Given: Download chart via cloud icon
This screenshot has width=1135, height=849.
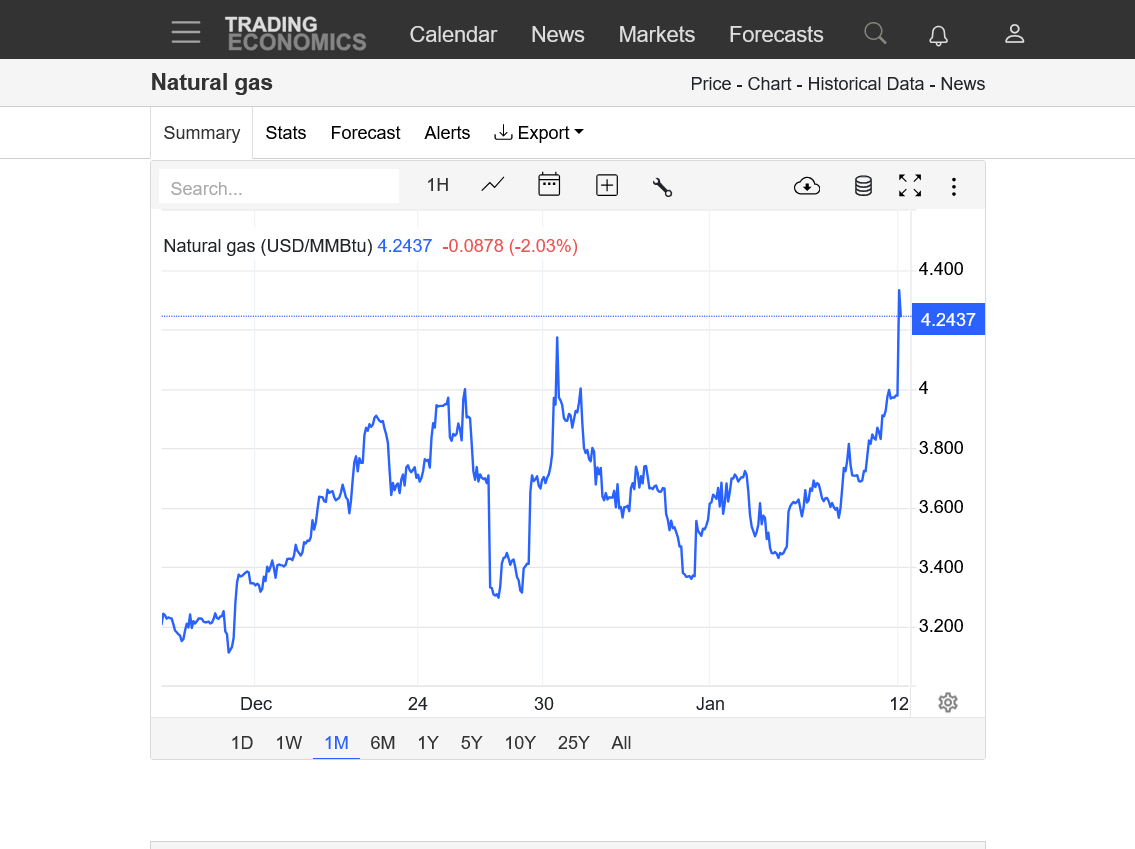Looking at the screenshot, I should (x=807, y=186).
